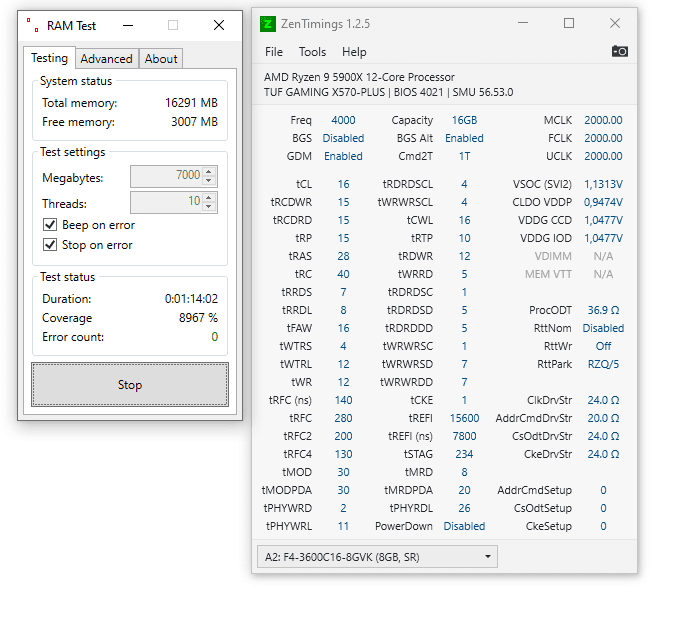Click the Duration value 0:01:14:02
This screenshot has height=631, width=686.
pyautogui.click(x=191, y=299)
